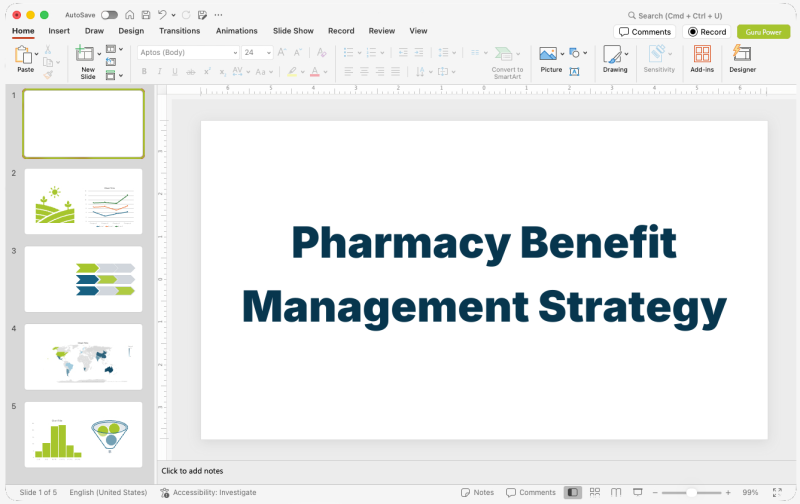
Task: Switch to Reading view
Action: (x=616, y=492)
